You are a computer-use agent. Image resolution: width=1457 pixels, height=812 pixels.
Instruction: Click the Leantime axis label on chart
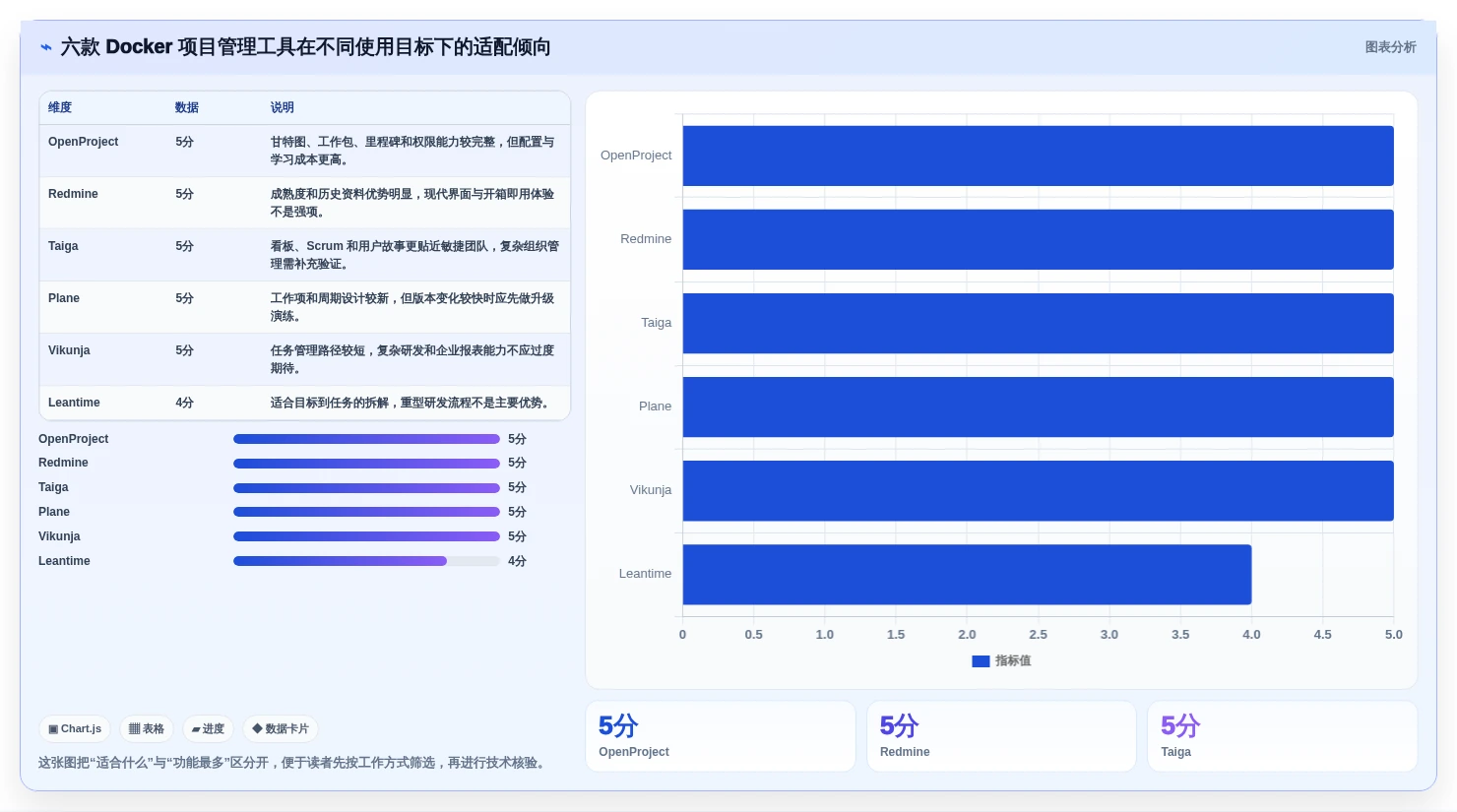coord(645,574)
